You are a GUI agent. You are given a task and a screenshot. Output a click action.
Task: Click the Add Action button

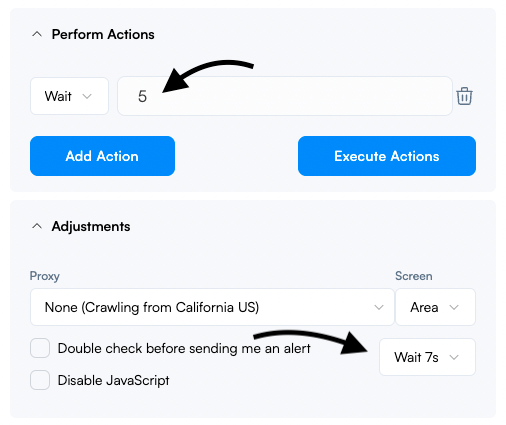[102, 156]
